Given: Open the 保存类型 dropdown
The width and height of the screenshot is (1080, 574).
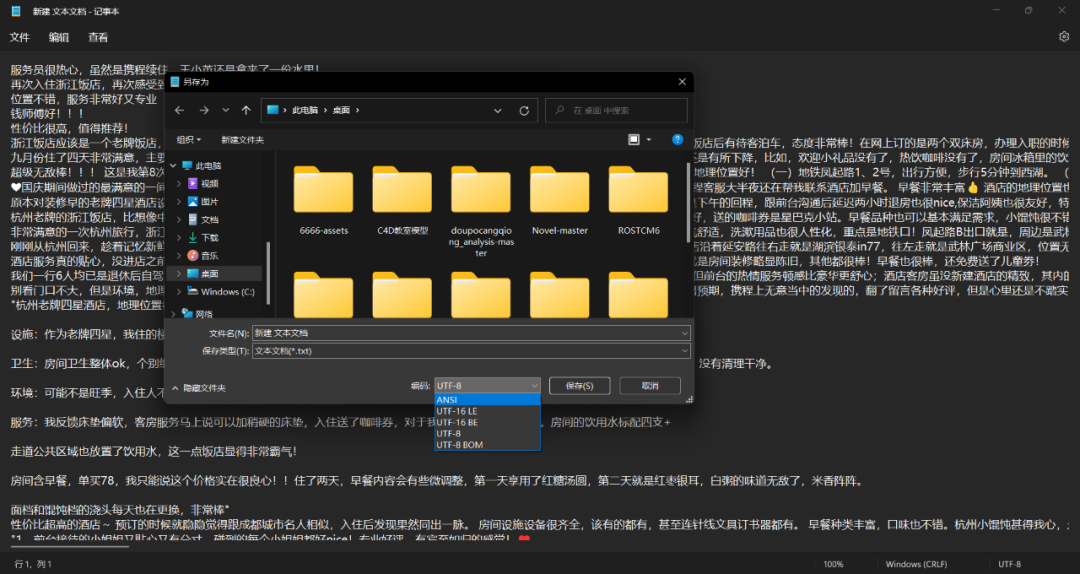Looking at the screenshot, I should click(x=684, y=351).
